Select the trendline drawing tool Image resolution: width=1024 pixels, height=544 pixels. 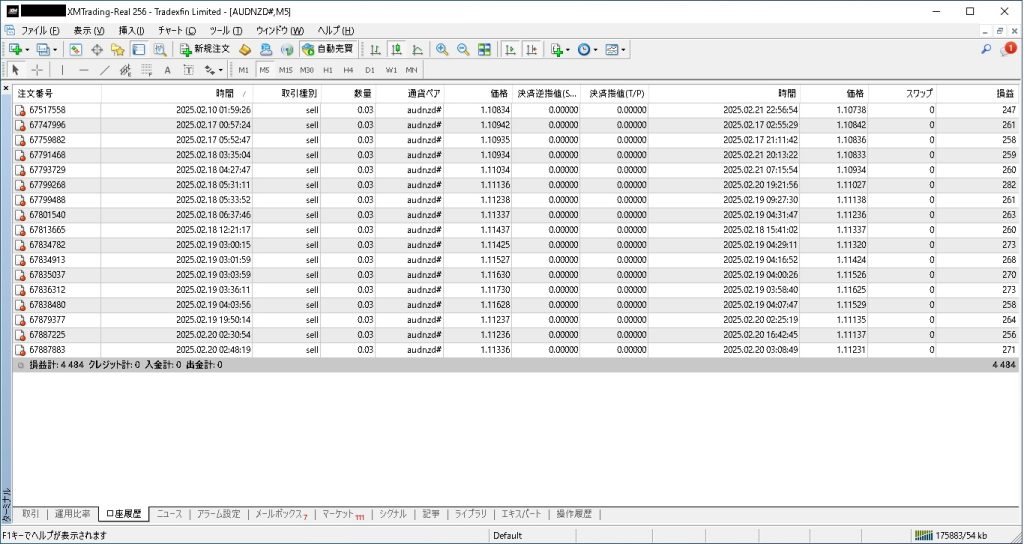click(104, 70)
